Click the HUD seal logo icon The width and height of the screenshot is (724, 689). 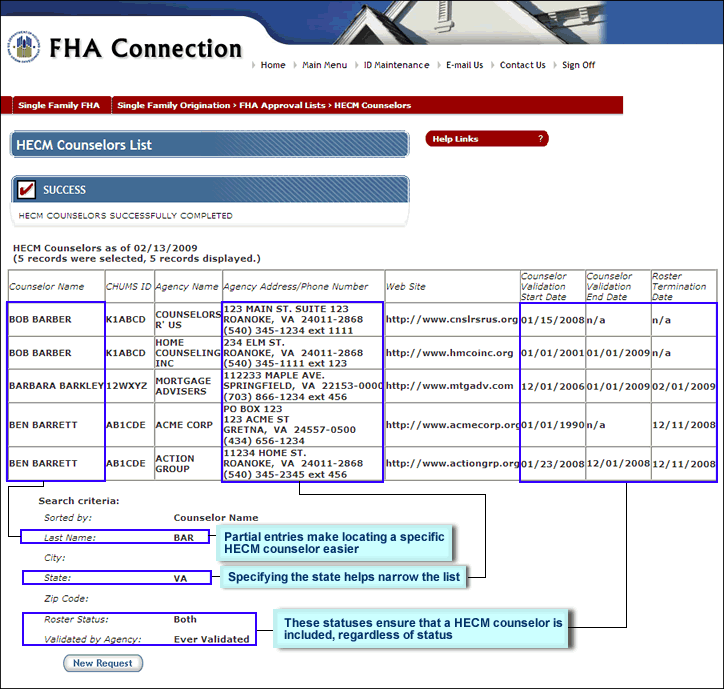tap(24, 47)
